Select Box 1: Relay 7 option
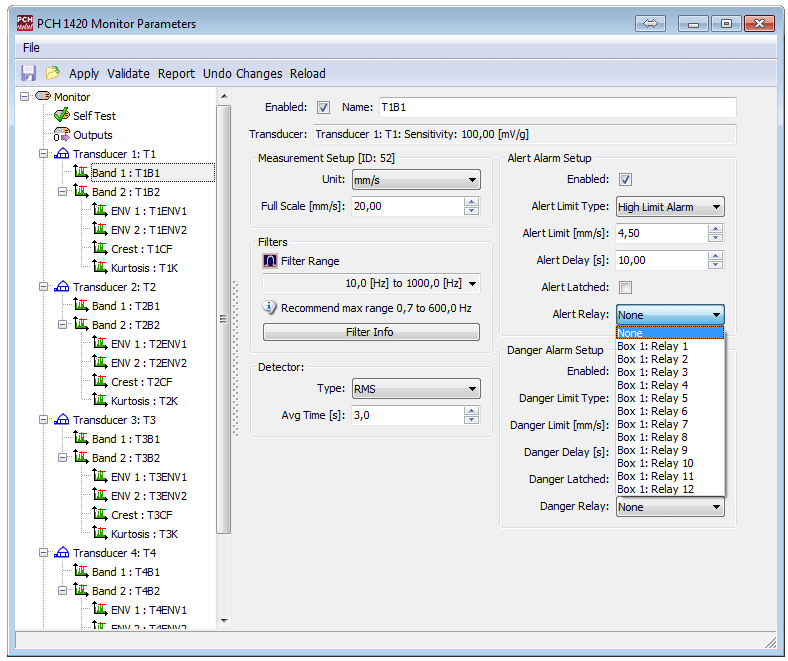Viewport: 788px width, 661px height. pos(670,424)
